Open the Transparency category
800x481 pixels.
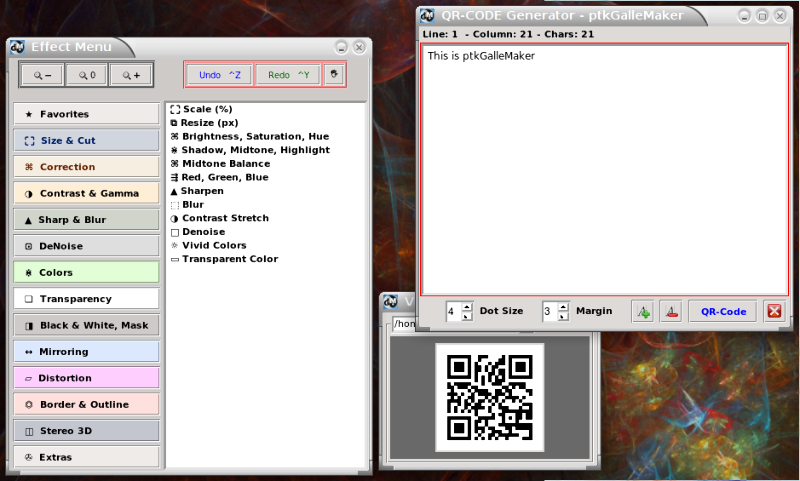click(x=86, y=299)
